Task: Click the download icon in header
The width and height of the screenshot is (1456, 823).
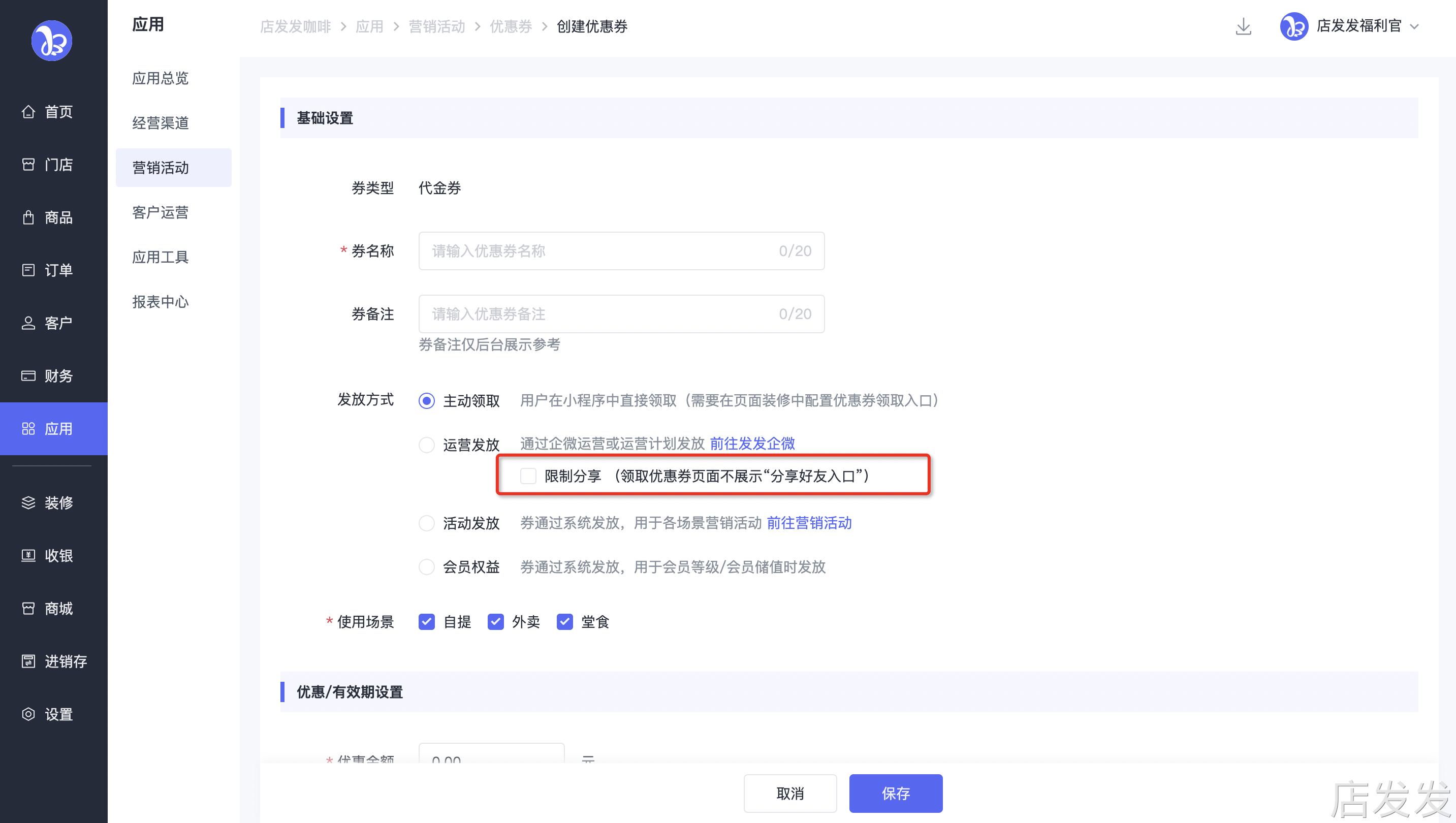Action: point(1244,26)
